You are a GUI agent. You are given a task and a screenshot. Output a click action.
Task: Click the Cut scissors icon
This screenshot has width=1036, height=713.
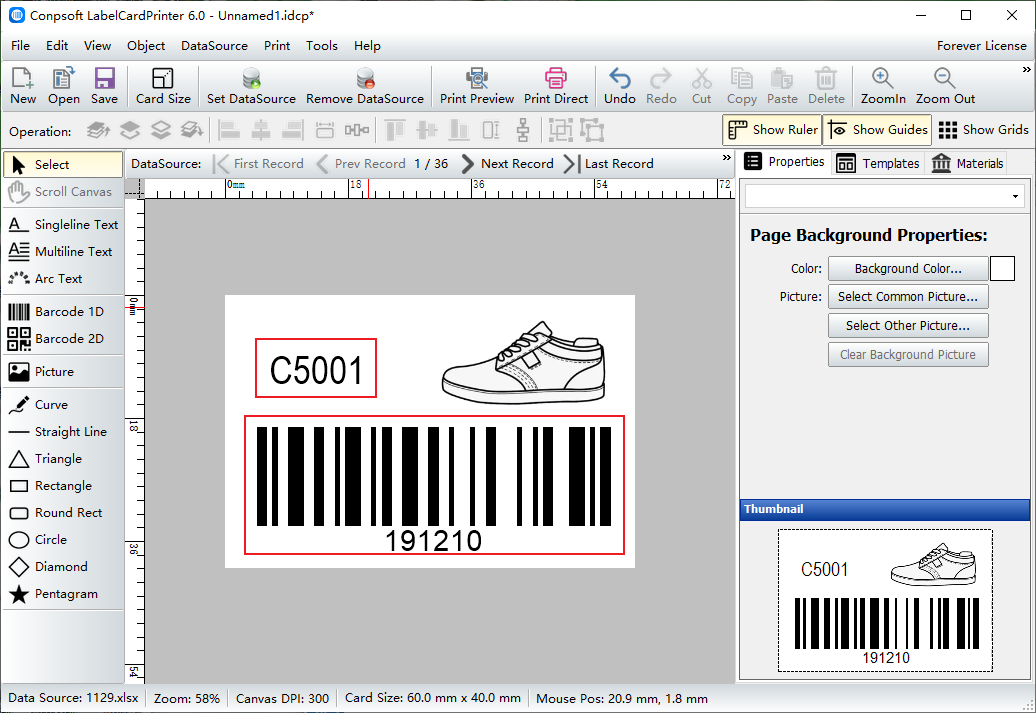702,87
